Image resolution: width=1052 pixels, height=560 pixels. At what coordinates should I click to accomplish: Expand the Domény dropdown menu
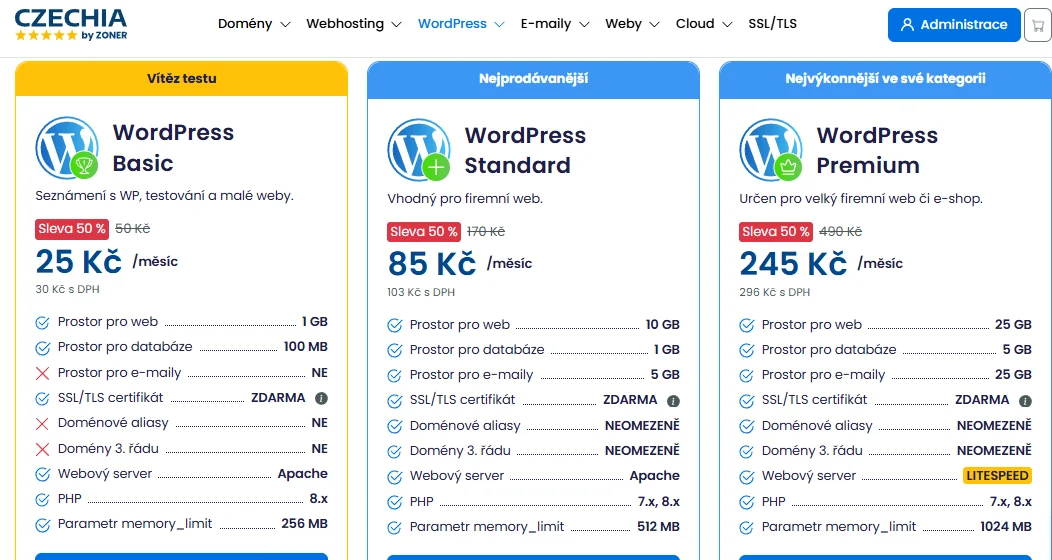pos(254,24)
